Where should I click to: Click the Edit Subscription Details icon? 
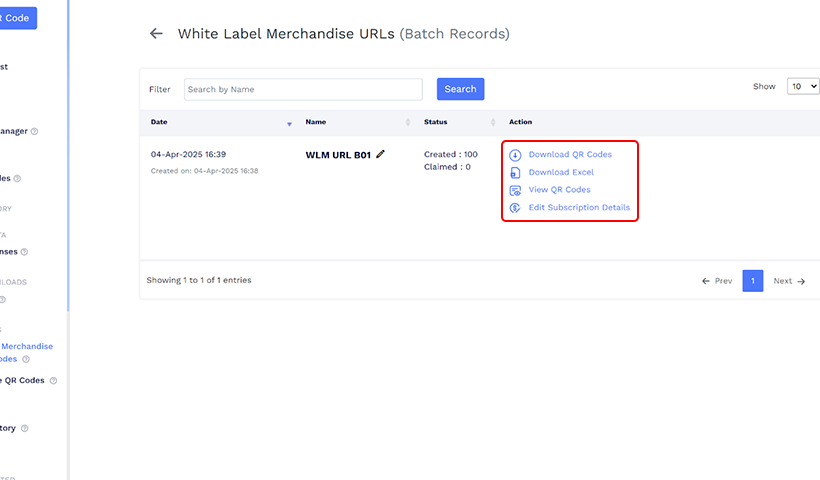(x=515, y=208)
